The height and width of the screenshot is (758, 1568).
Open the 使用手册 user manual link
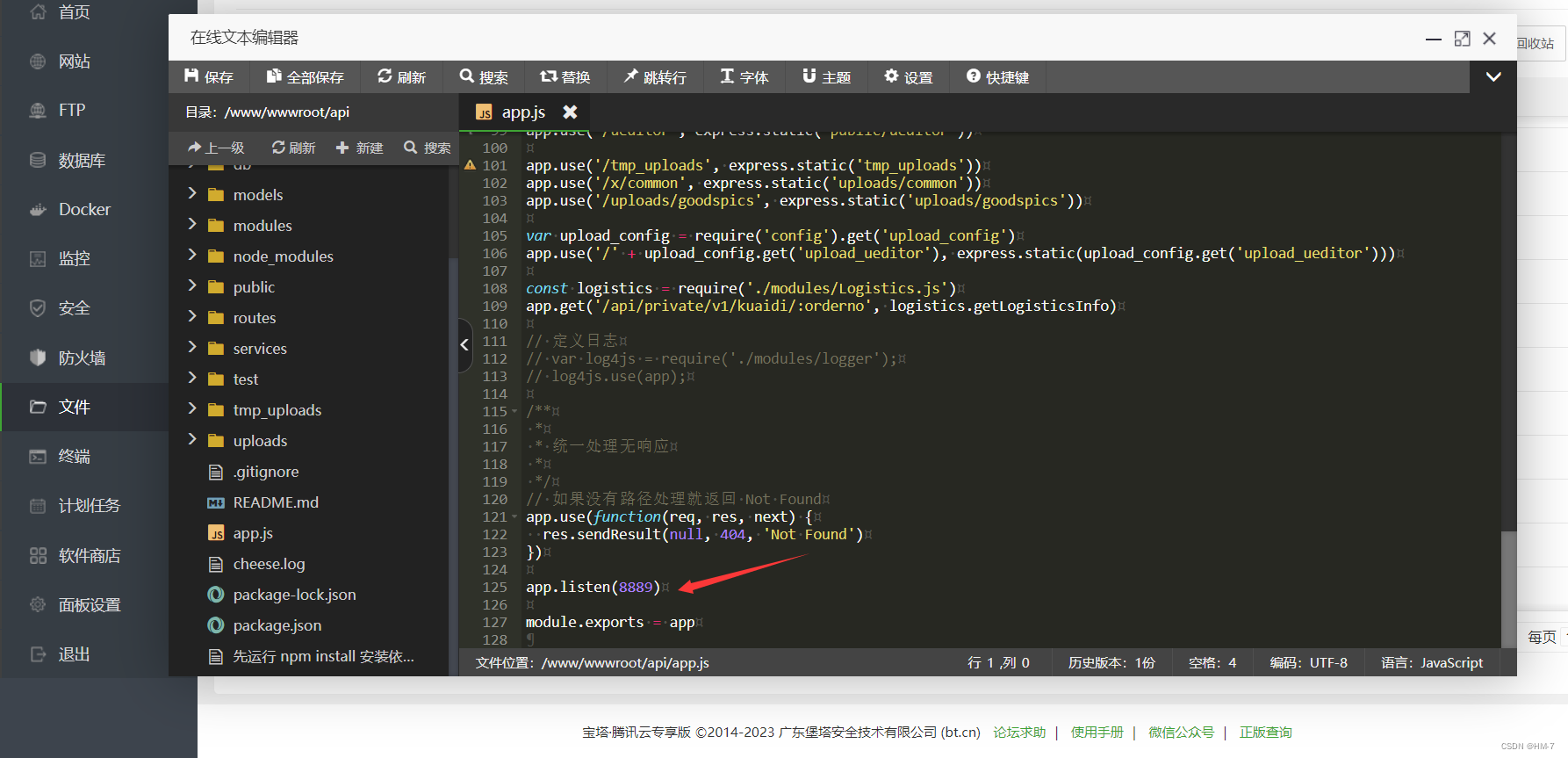pos(1097,732)
